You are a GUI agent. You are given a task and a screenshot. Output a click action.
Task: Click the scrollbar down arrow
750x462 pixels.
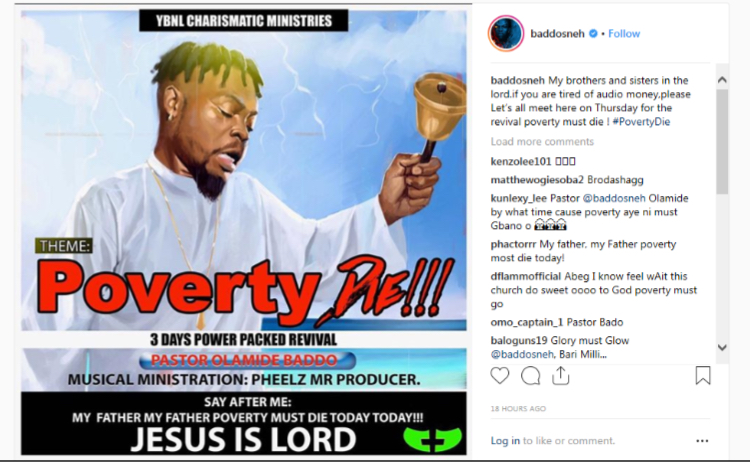pos(722,348)
